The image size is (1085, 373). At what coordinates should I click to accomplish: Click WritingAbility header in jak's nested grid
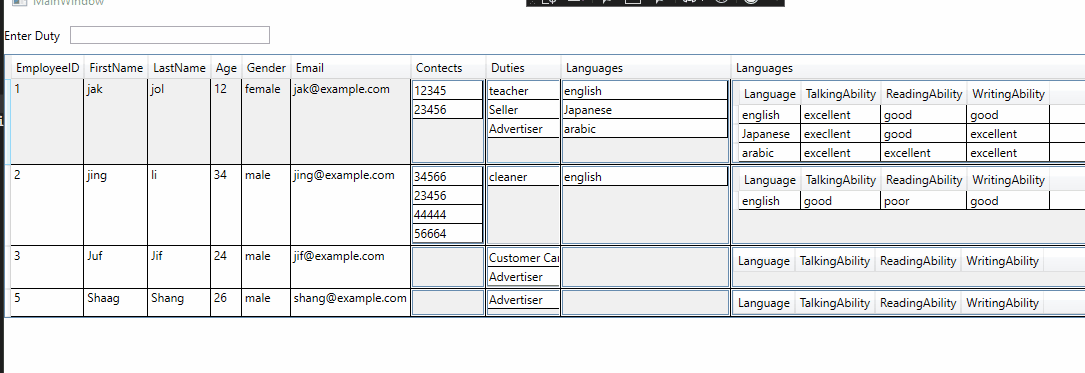point(1008,93)
